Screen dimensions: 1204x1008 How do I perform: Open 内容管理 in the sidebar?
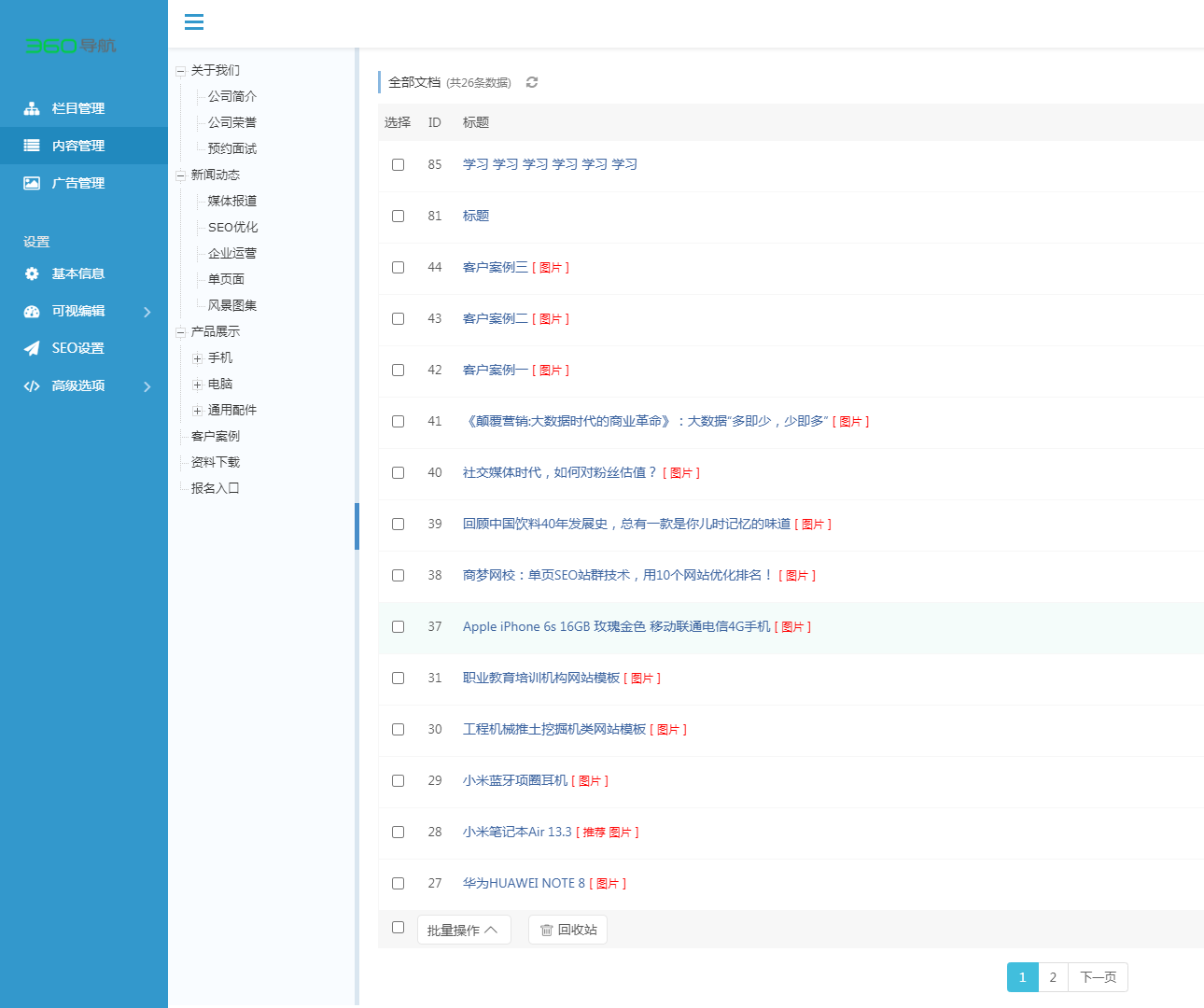78,146
